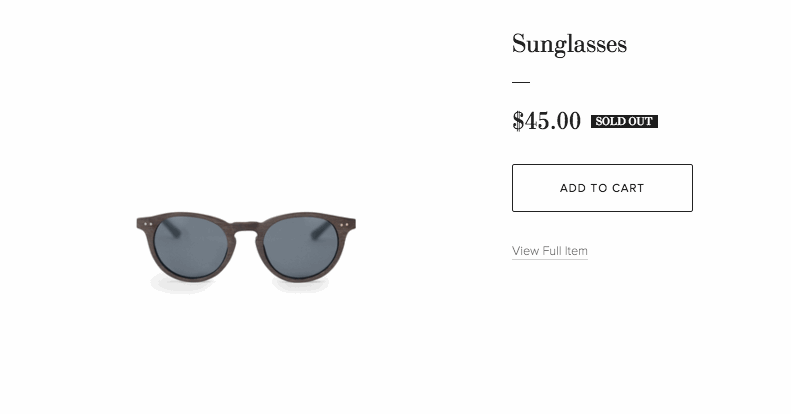This screenshot has height=414, width=791.
Task: Click the nose bridge of the sunglasses
Action: click(x=245, y=224)
